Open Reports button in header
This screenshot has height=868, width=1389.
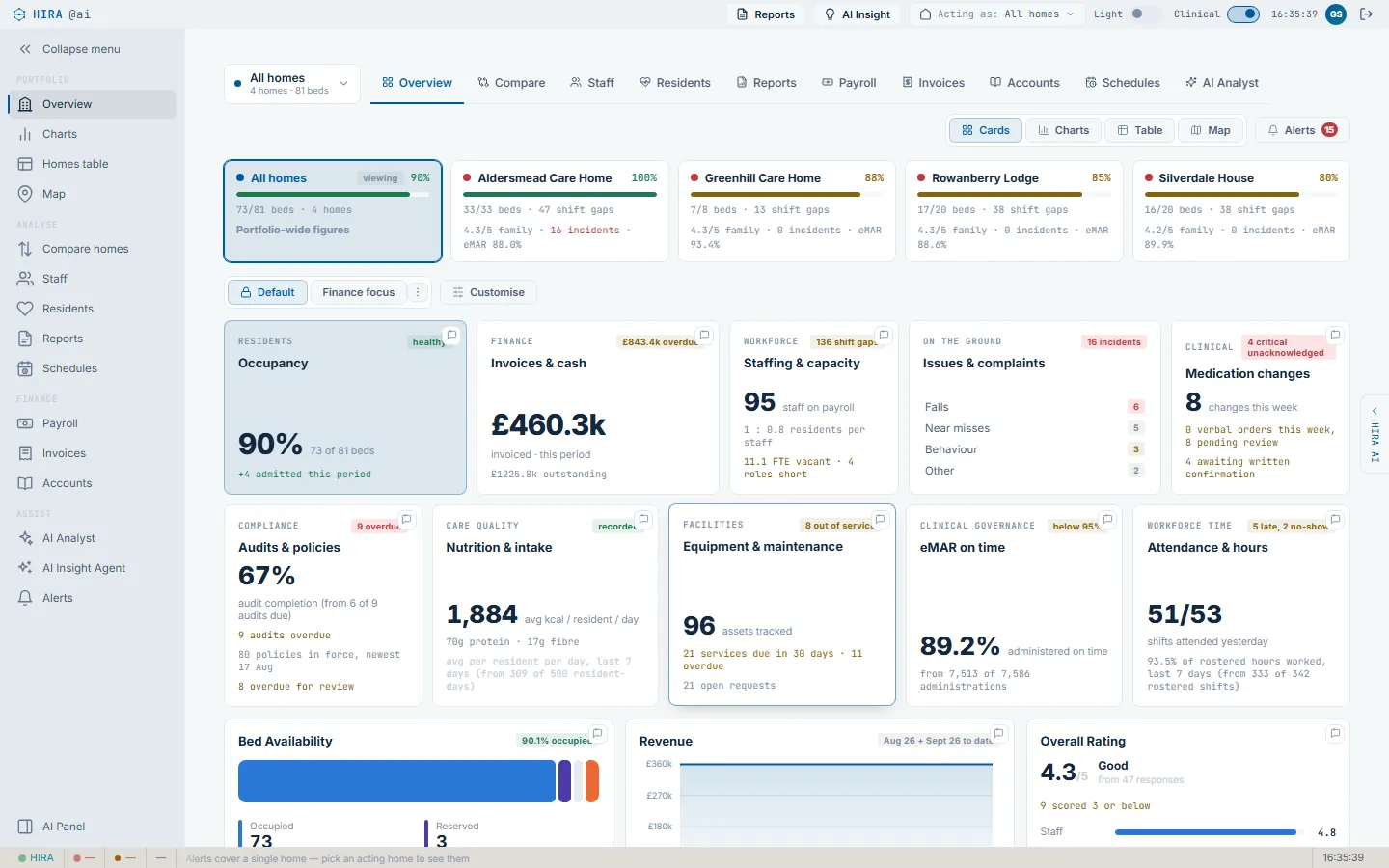(x=766, y=14)
